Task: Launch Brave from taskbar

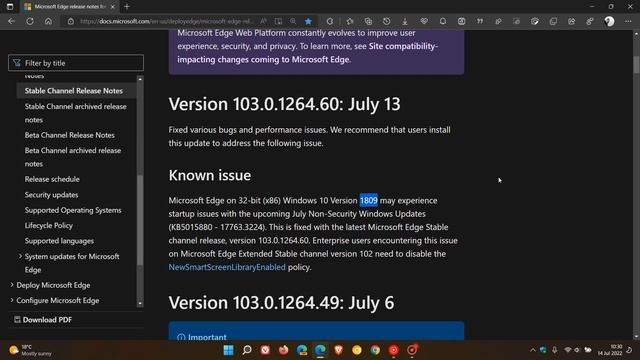Action: (x=338, y=350)
